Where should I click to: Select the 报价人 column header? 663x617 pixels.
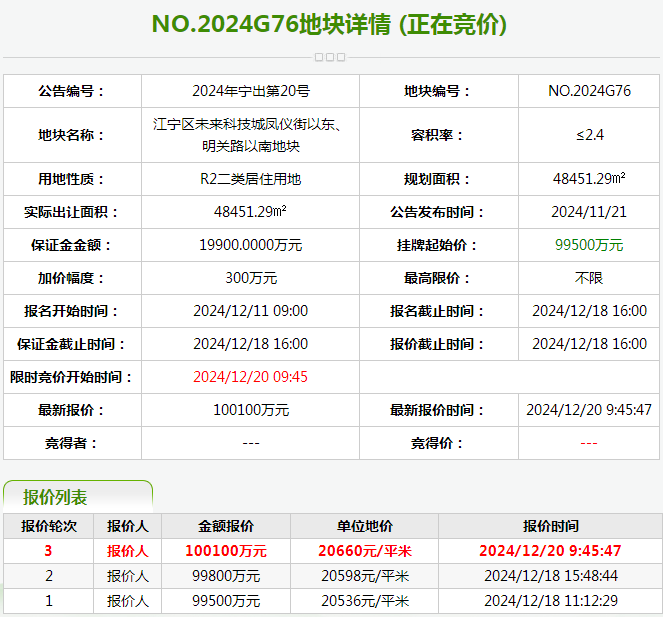[x=128, y=526]
